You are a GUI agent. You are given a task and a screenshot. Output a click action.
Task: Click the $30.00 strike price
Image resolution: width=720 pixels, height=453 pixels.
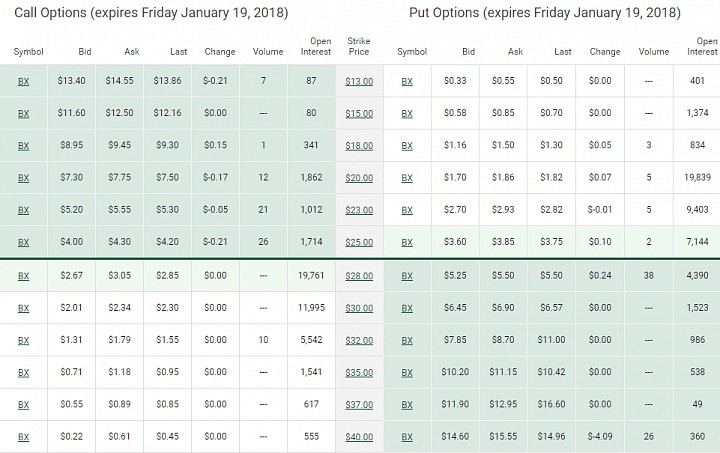coord(359,308)
